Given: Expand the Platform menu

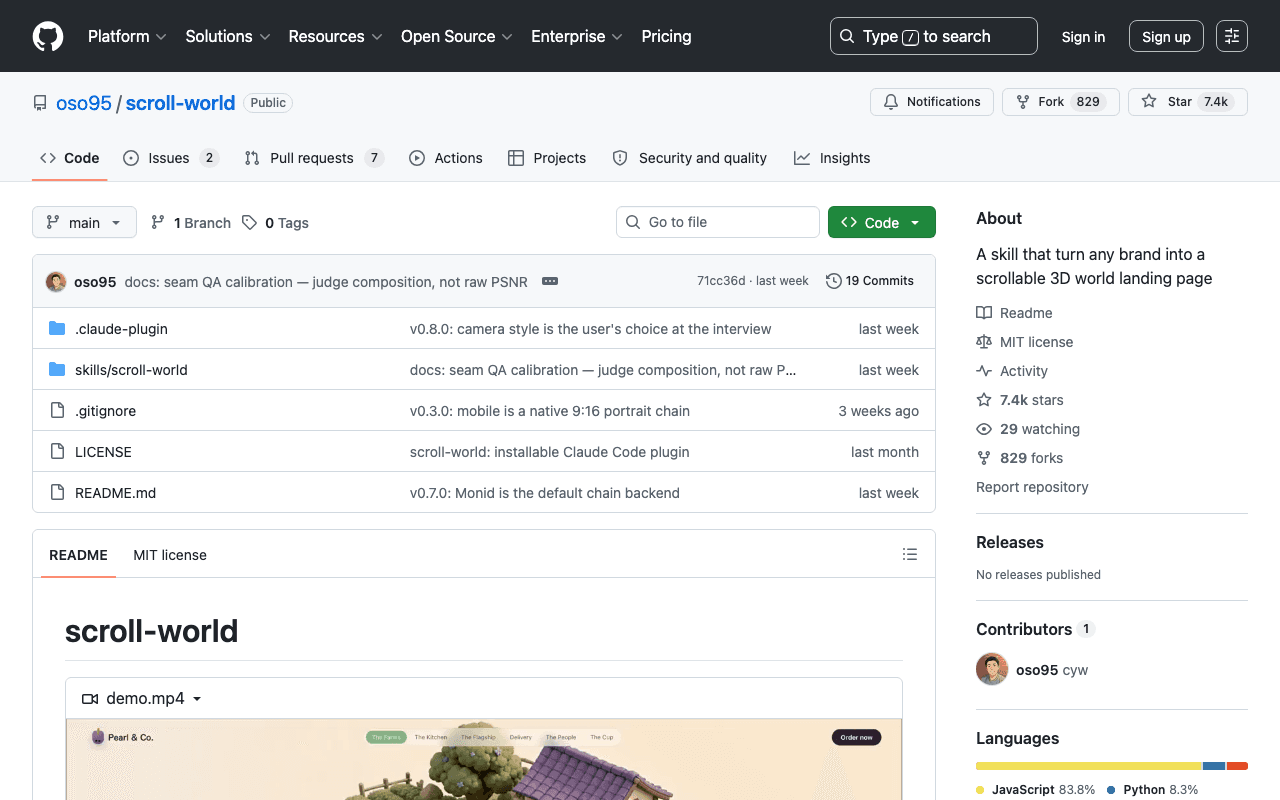Looking at the screenshot, I should point(127,36).
